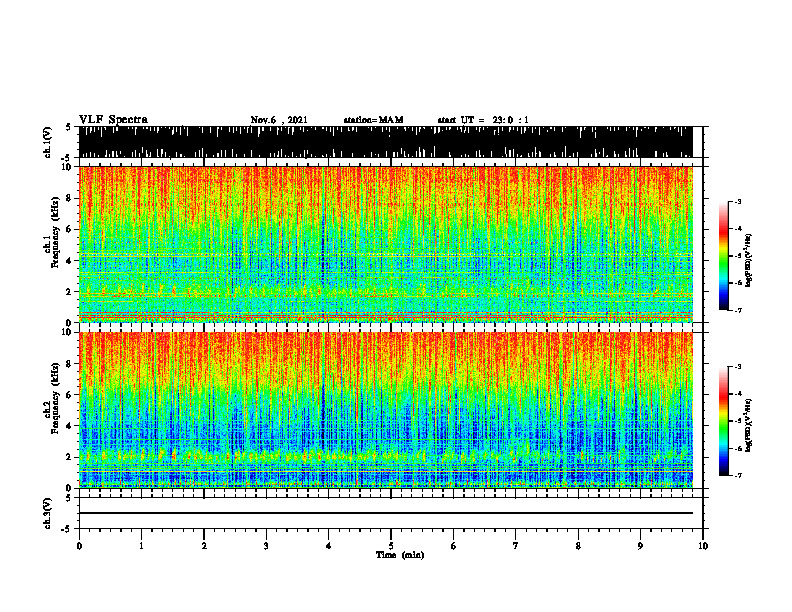
Task: Select ch.2 "Frequency (kHz)" axis label
Action: (56, 398)
